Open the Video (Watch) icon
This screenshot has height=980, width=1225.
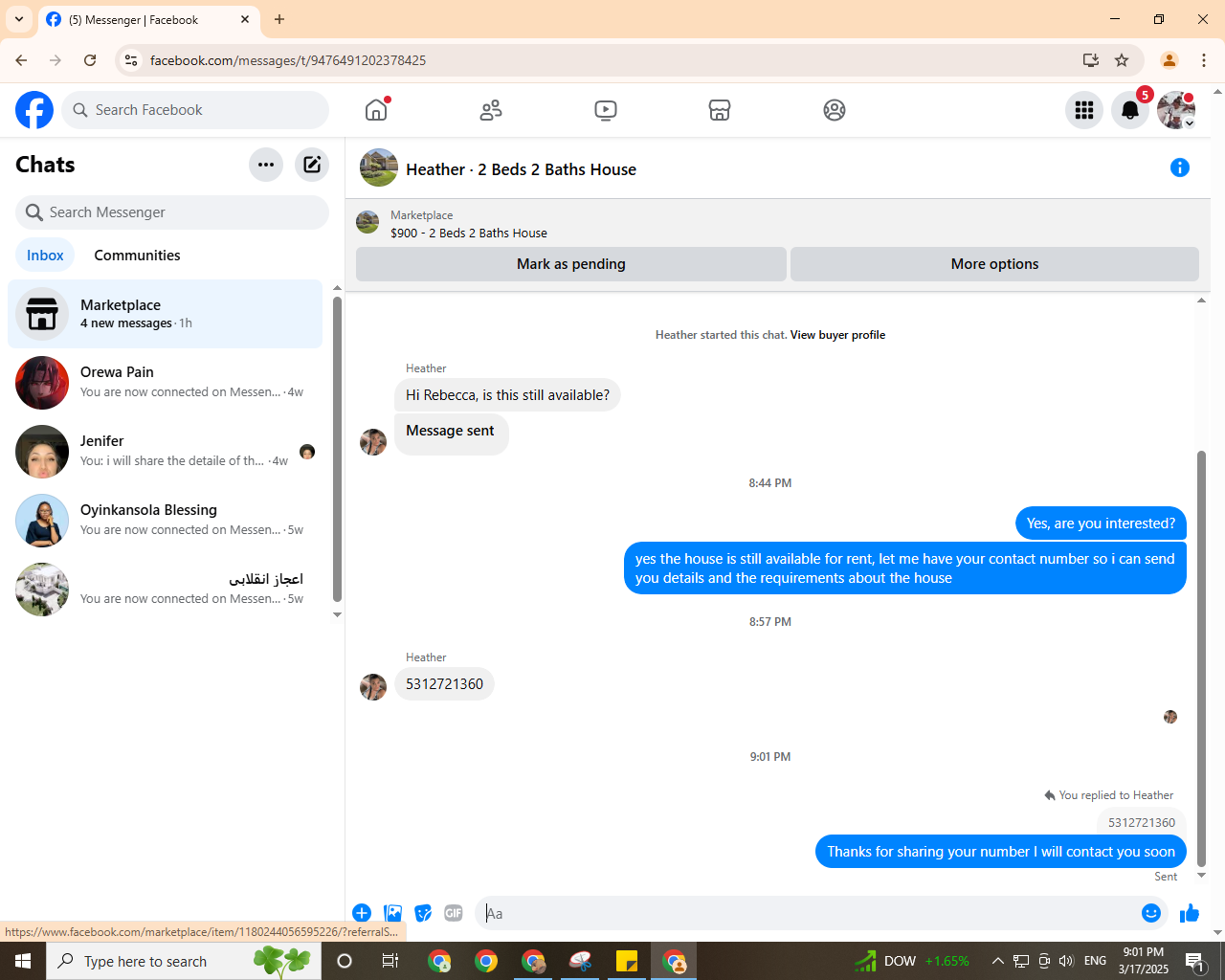coord(606,110)
